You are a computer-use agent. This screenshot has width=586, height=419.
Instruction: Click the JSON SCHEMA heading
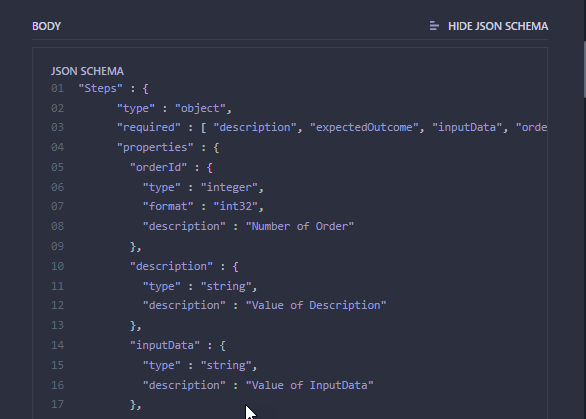point(87,71)
